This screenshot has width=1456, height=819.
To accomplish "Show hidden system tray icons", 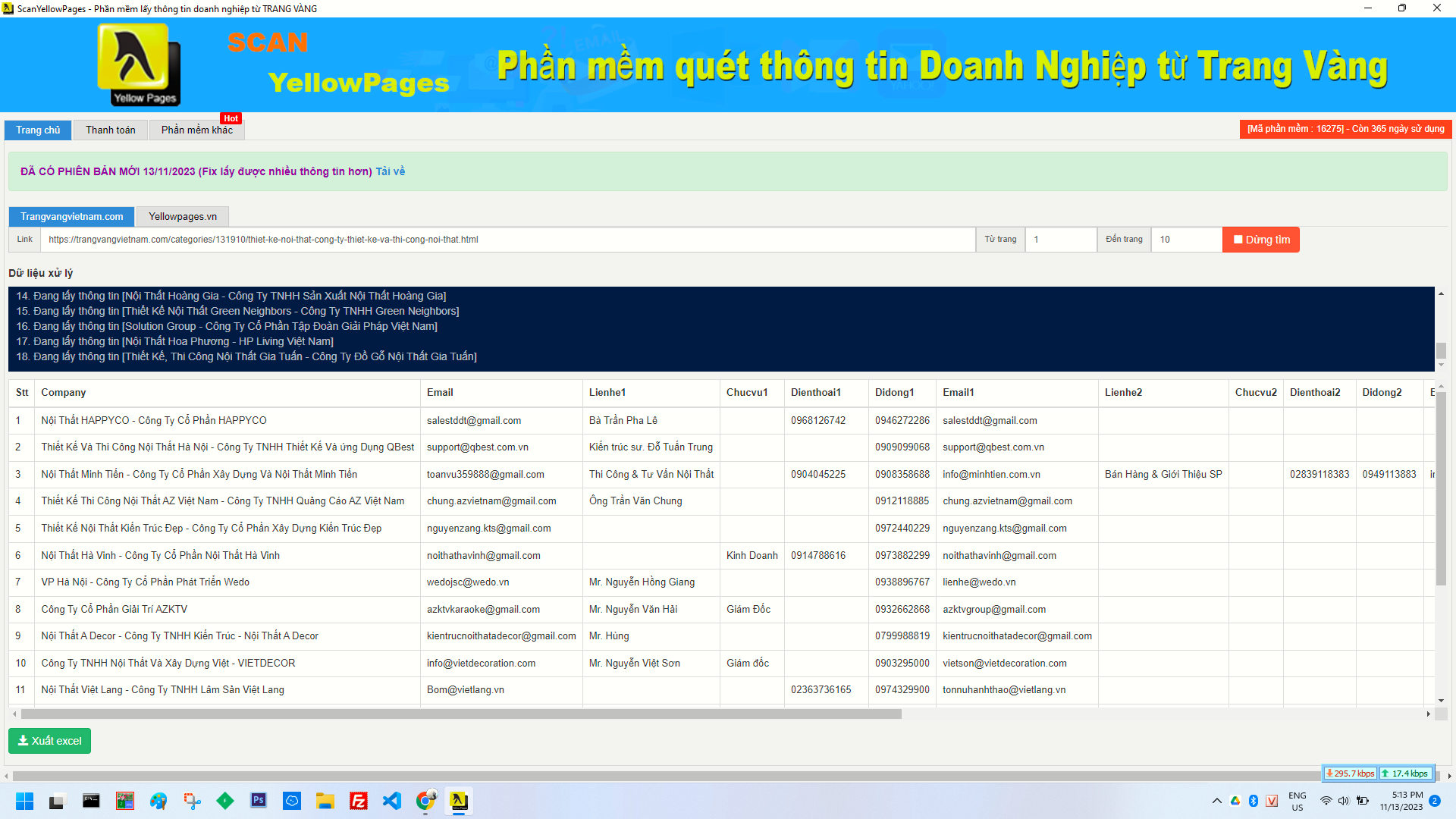I will point(1217,801).
